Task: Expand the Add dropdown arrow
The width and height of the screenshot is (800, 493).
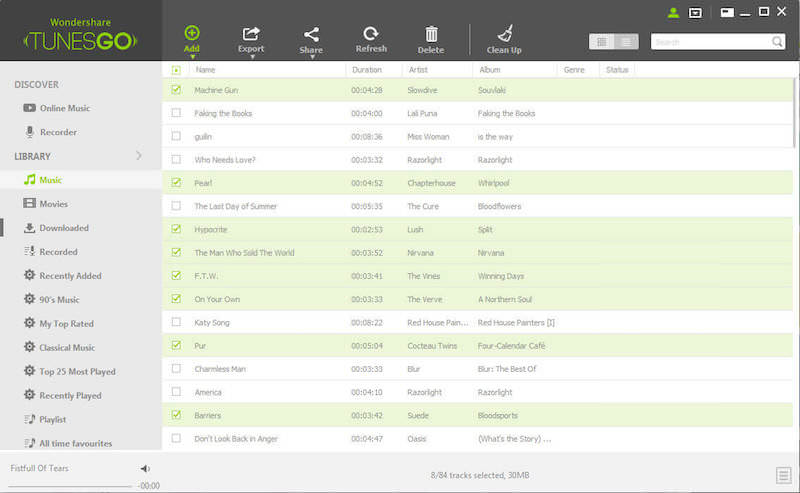Action: tap(192, 57)
